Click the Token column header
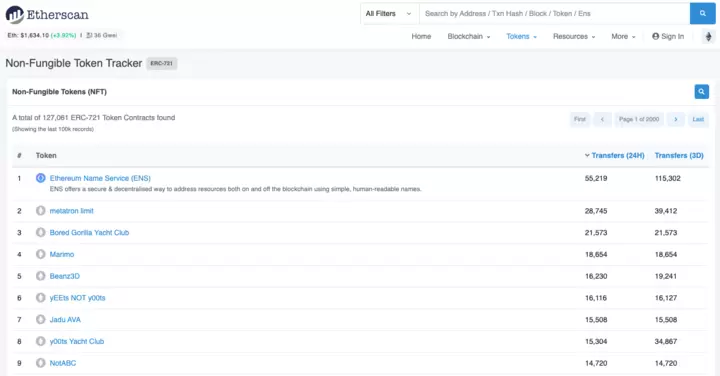This screenshot has height=376, width=720. click(x=46, y=156)
